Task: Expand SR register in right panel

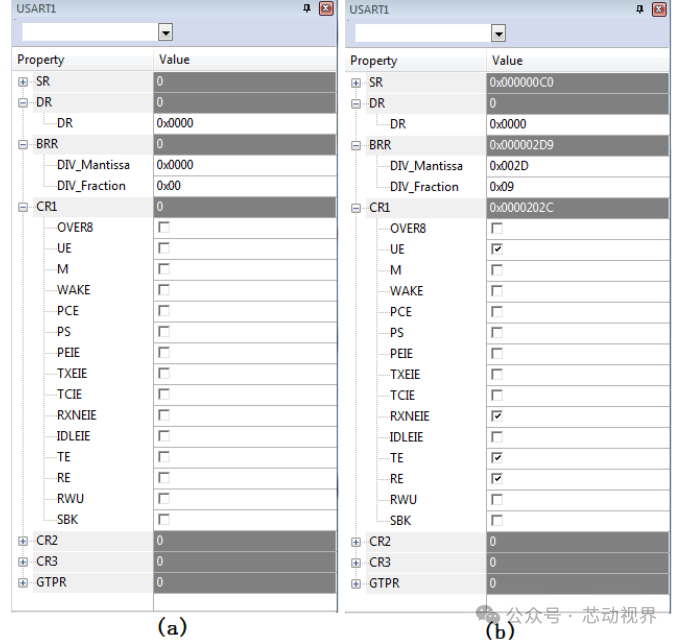Action: coord(356,83)
